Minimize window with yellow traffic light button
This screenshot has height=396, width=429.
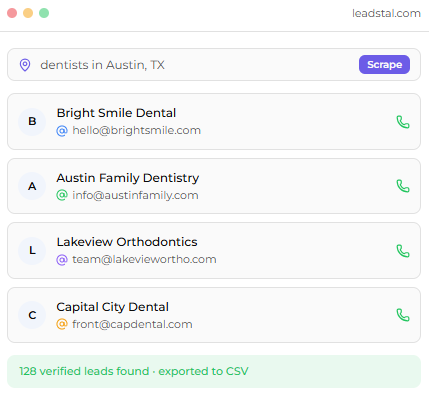click(x=28, y=13)
